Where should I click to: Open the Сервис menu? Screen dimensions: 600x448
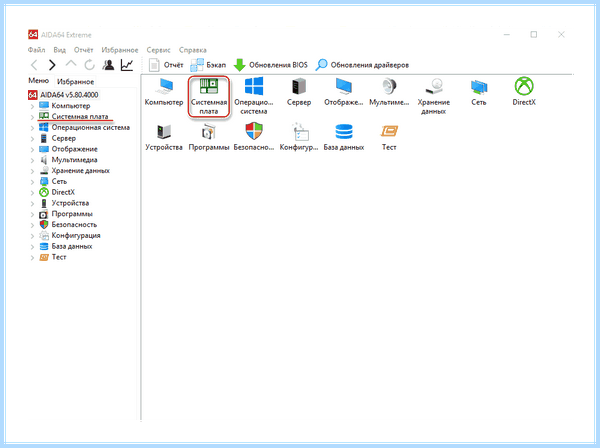click(x=158, y=50)
